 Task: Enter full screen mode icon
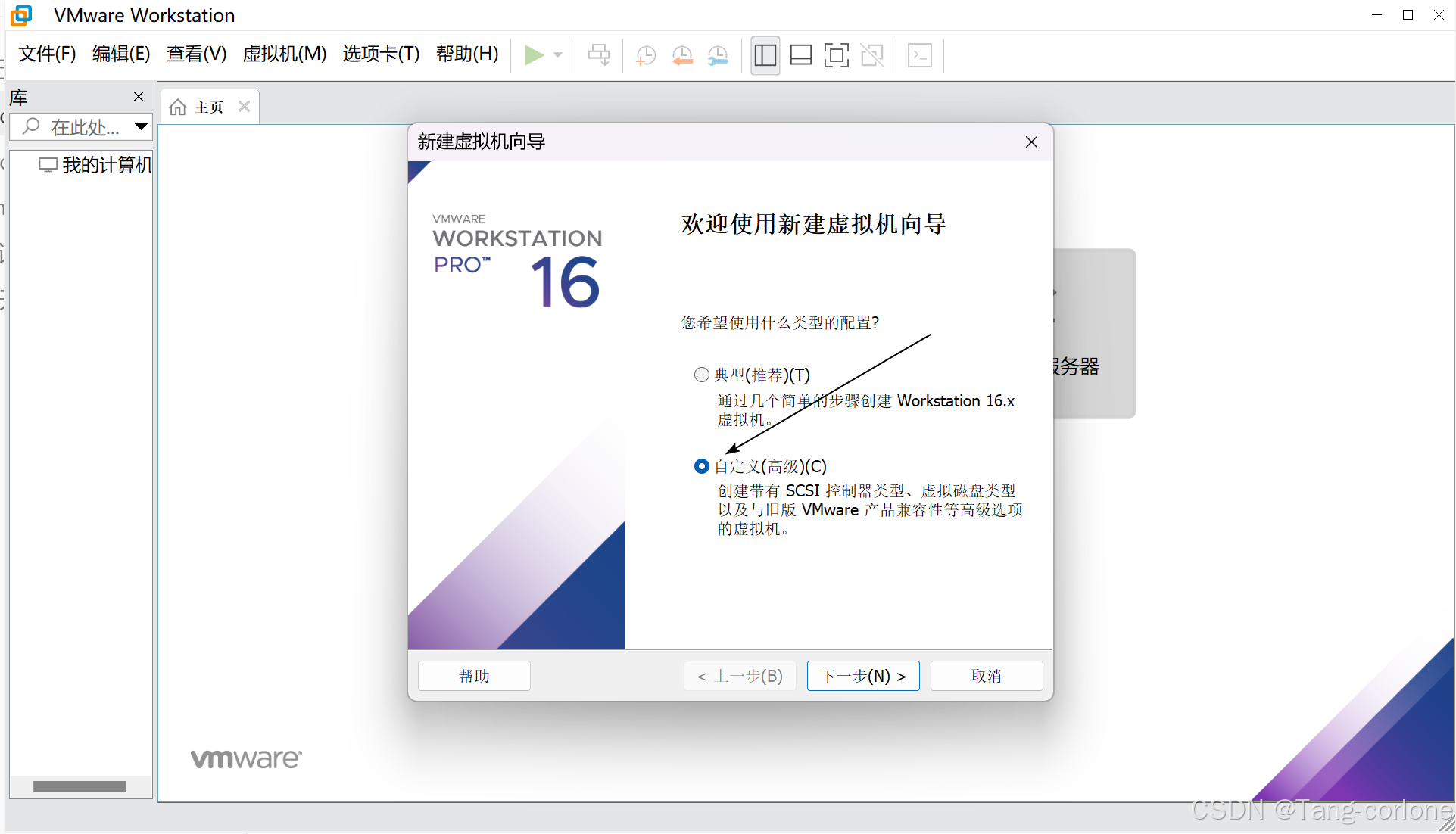pyautogui.click(x=836, y=54)
